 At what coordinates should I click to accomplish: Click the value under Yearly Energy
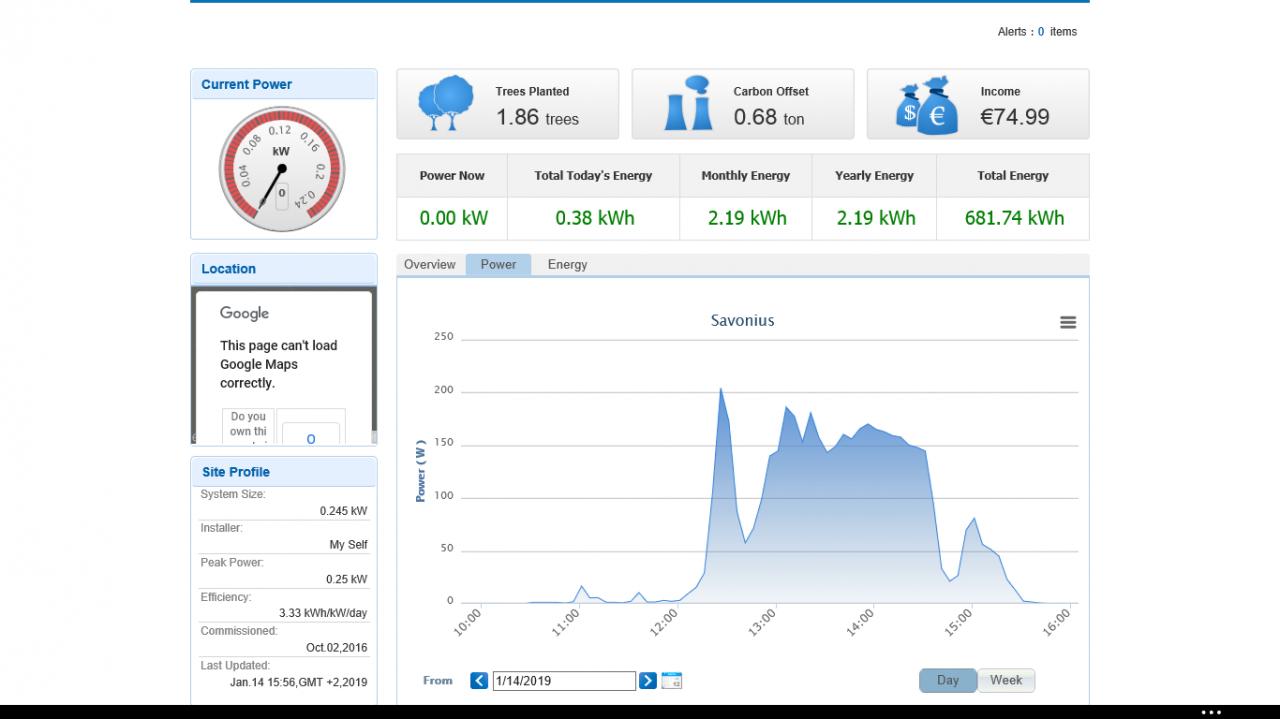pyautogui.click(x=875, y=218)
